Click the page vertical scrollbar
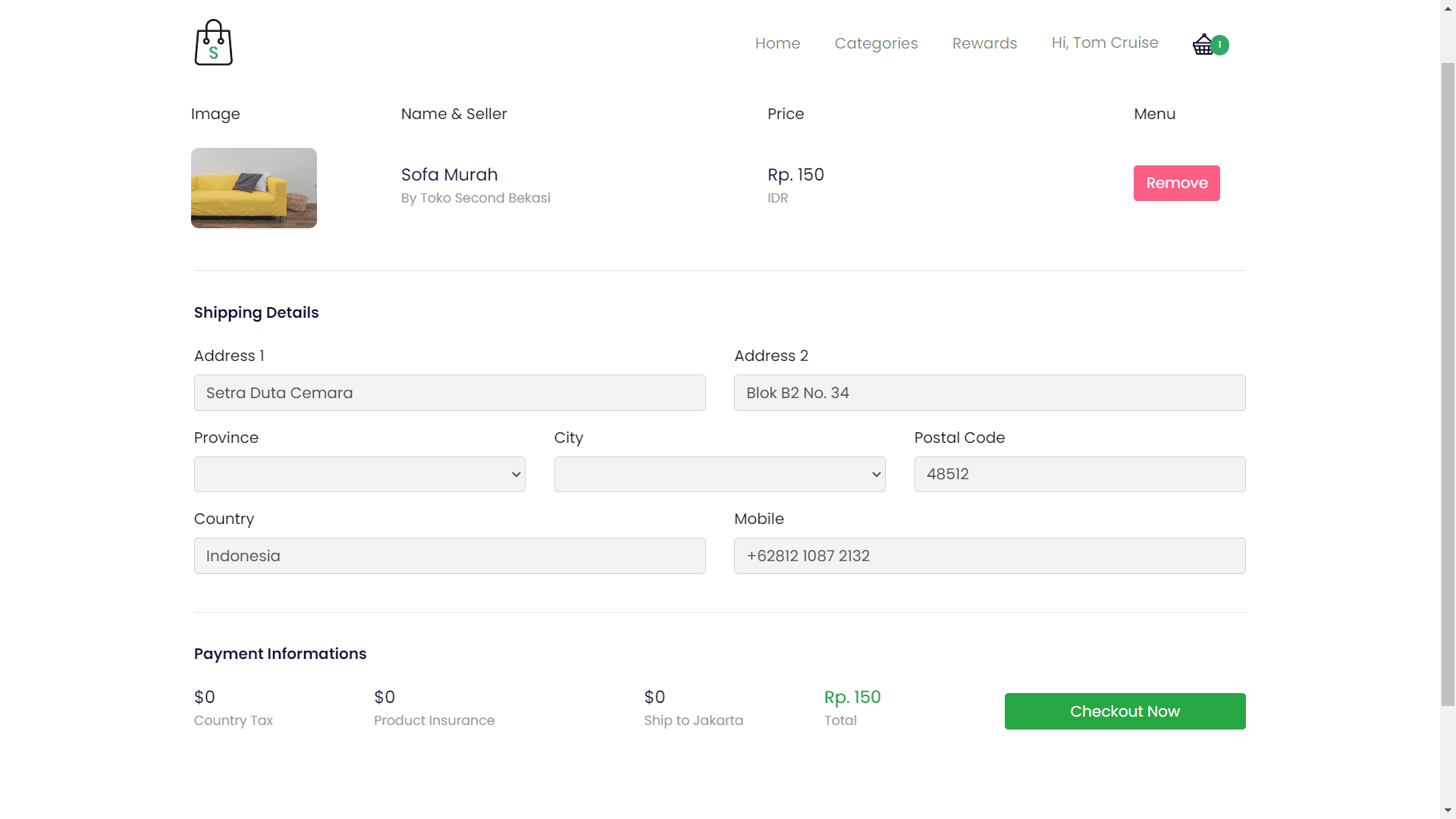Viewport: 1456px width, 819px height. coord(1448,379)
